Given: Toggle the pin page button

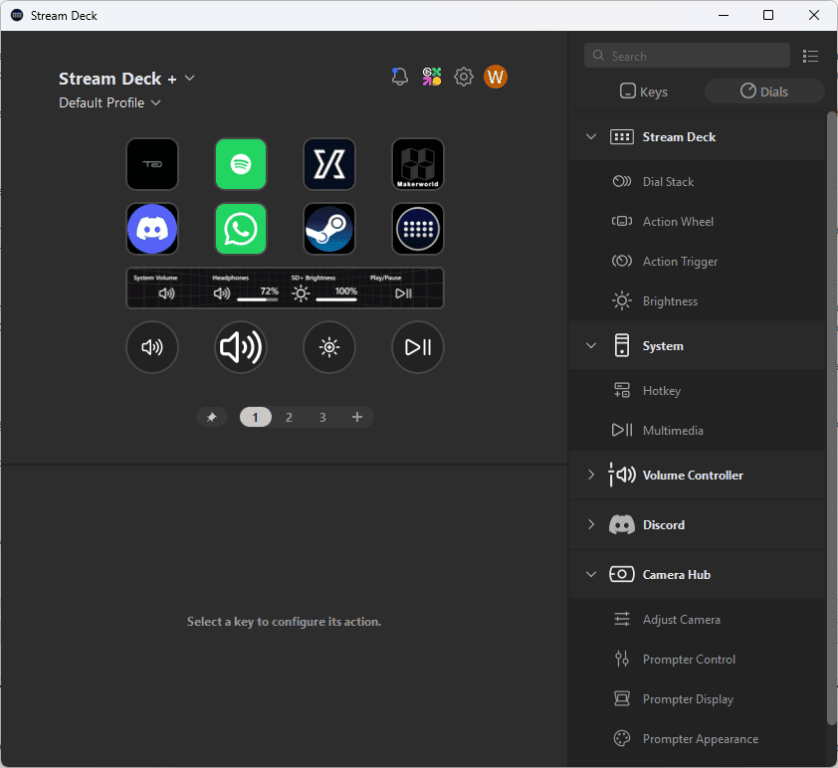Looking at the screenshot, I should click(211, 417).
